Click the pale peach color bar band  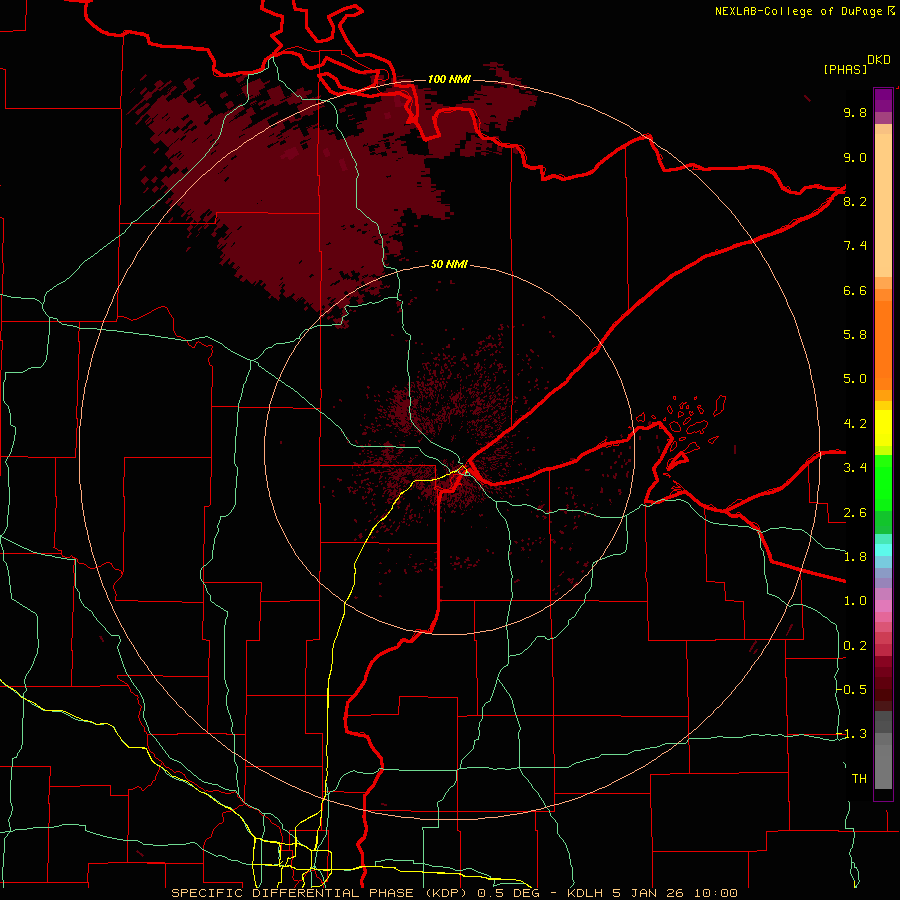coord(883,207)
